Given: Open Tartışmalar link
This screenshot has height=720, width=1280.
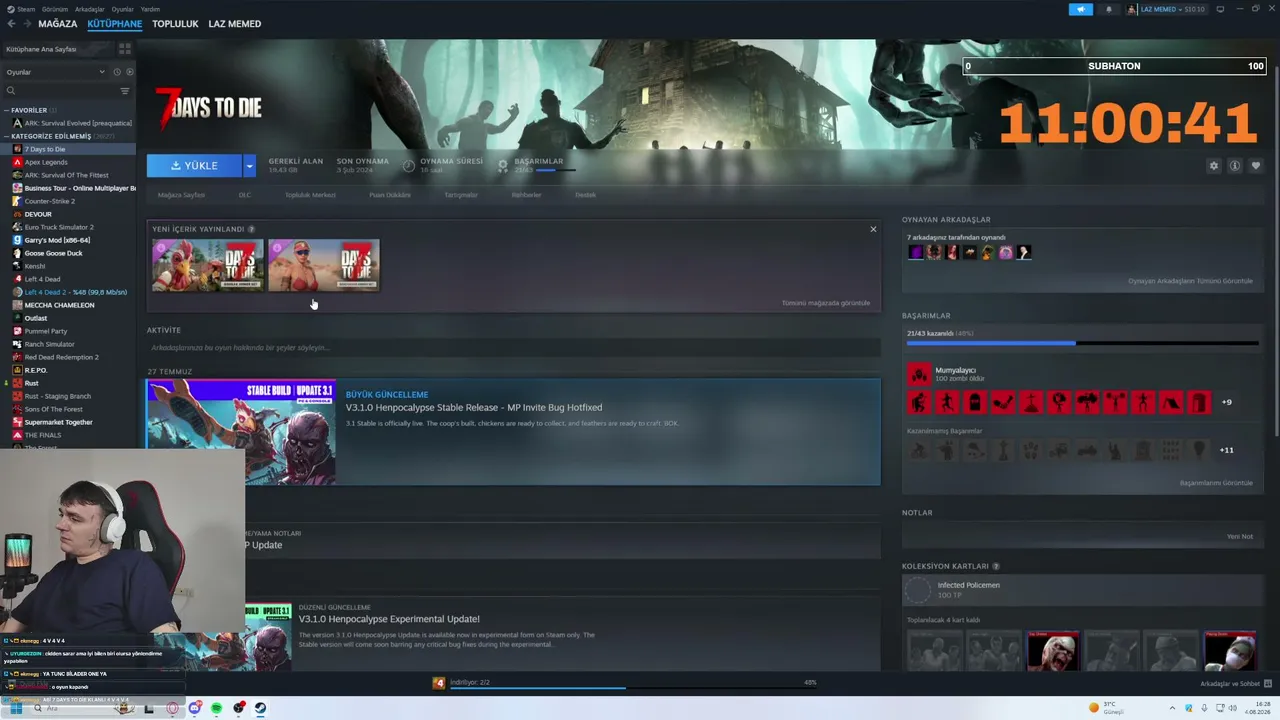Looking at the screenshot, I should pyautogui.click(x=461, y=195).
